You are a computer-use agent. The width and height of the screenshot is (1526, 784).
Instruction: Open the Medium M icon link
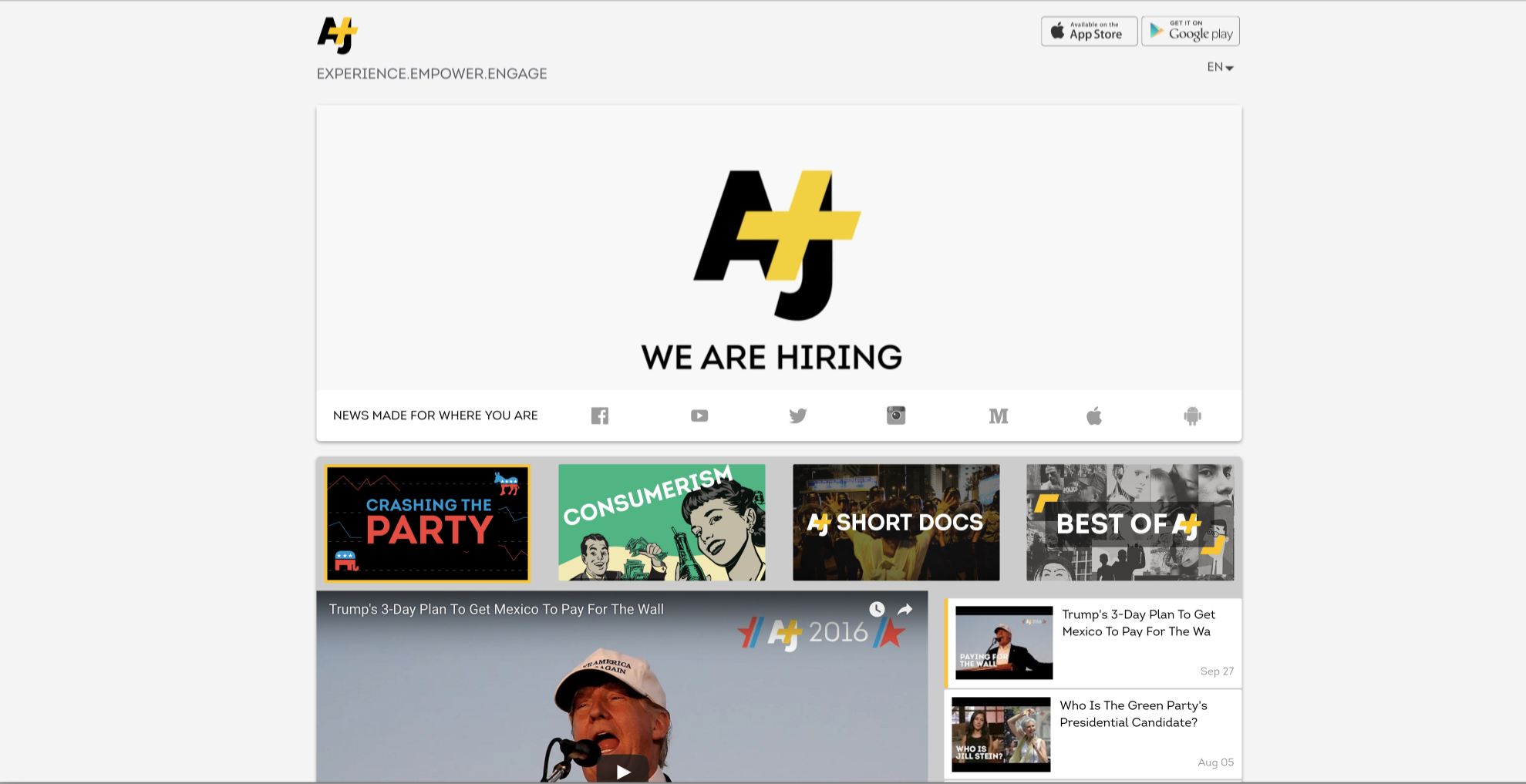pyautogui.click(x=999, y=416)
